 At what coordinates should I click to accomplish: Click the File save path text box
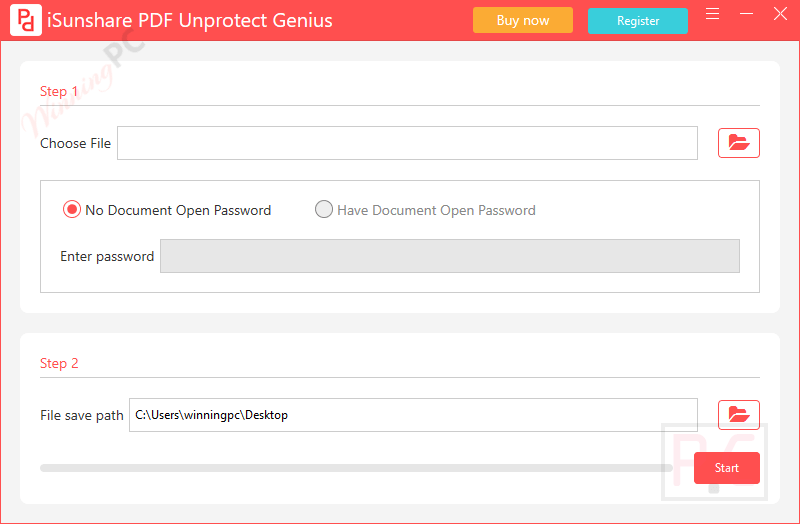[x=413, y=415]
